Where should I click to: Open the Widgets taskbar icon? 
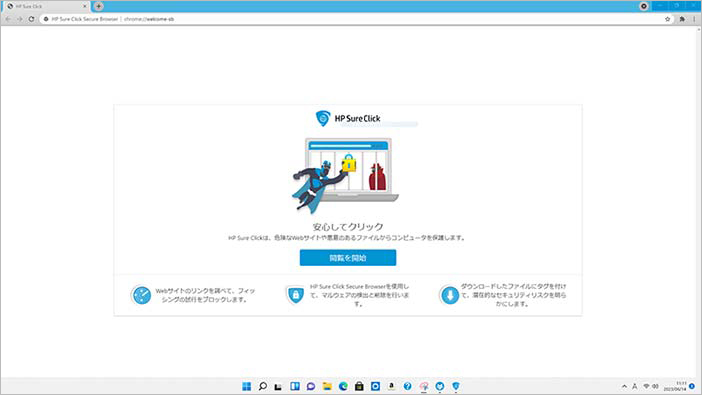pos(295,386)
